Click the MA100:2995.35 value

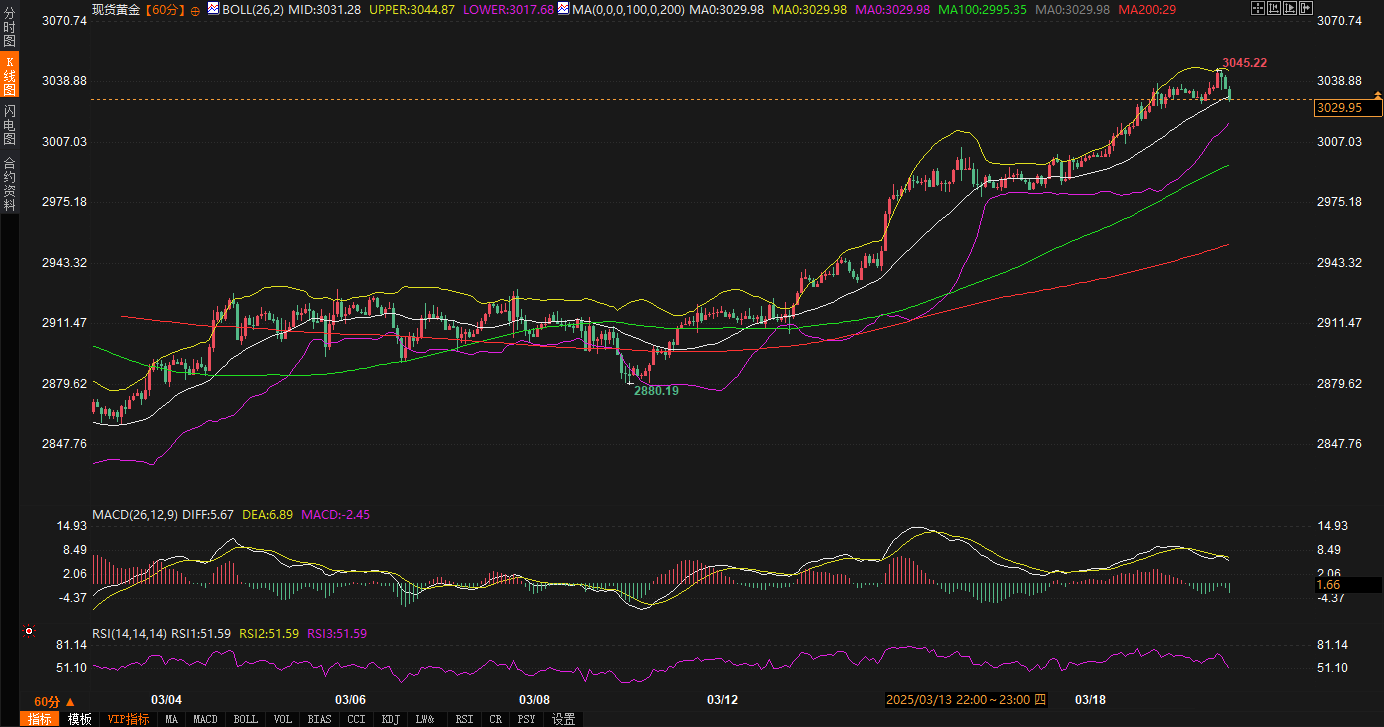982,9
